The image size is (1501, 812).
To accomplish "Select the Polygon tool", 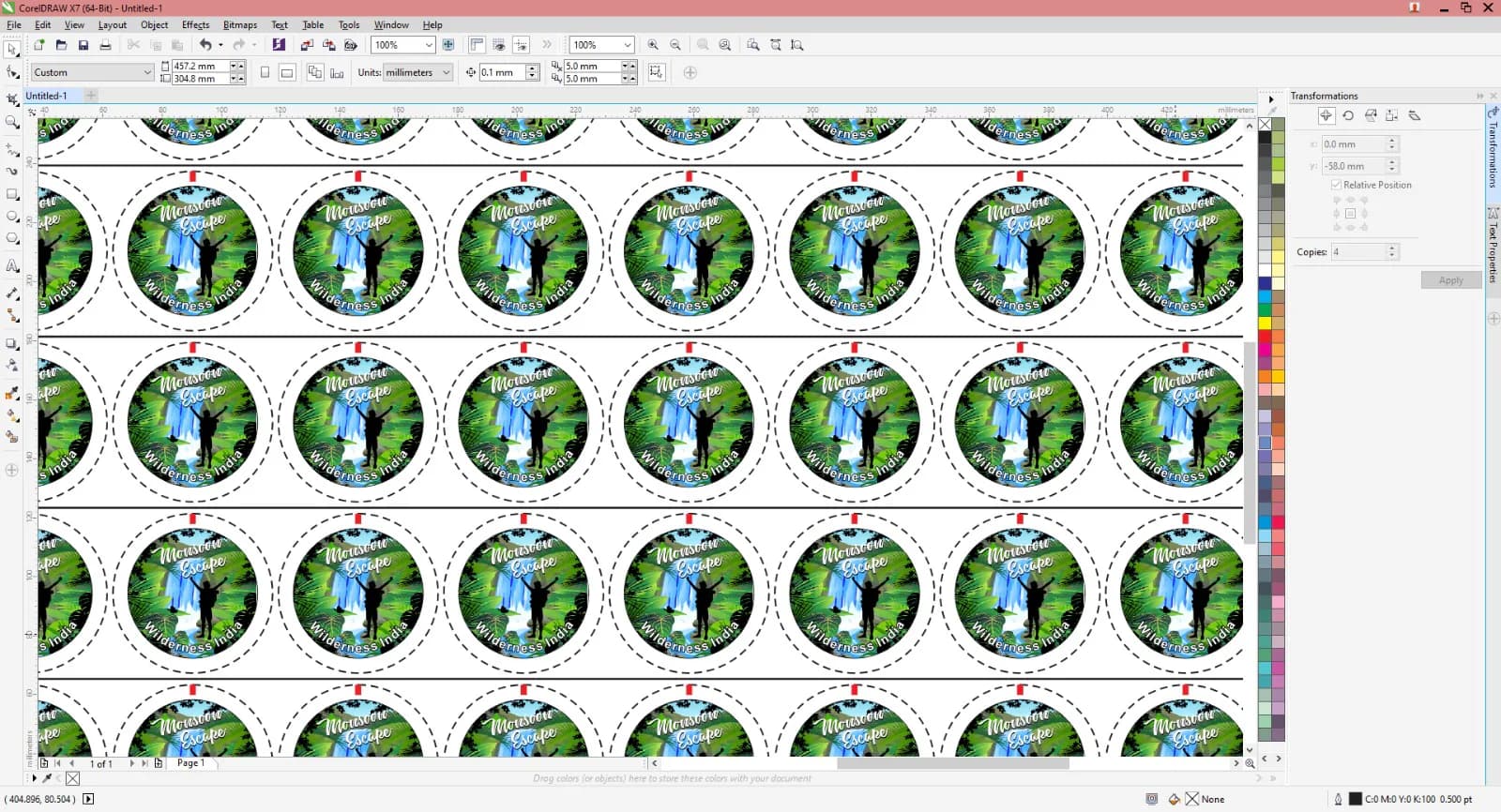I will point(12,239).
